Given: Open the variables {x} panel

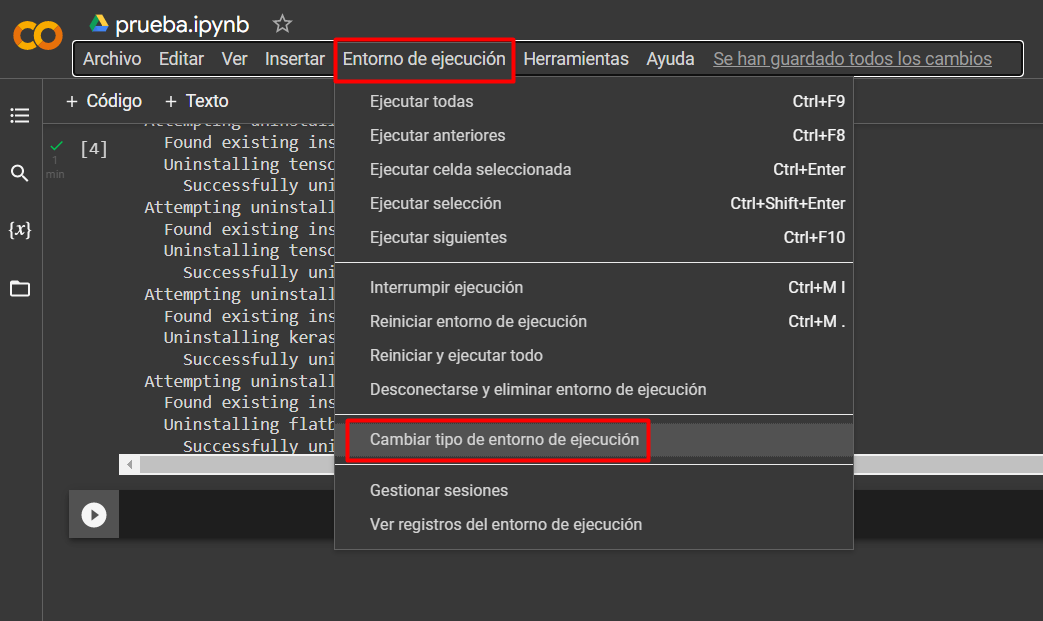Looking at the screenshot, I should [20, 230].
